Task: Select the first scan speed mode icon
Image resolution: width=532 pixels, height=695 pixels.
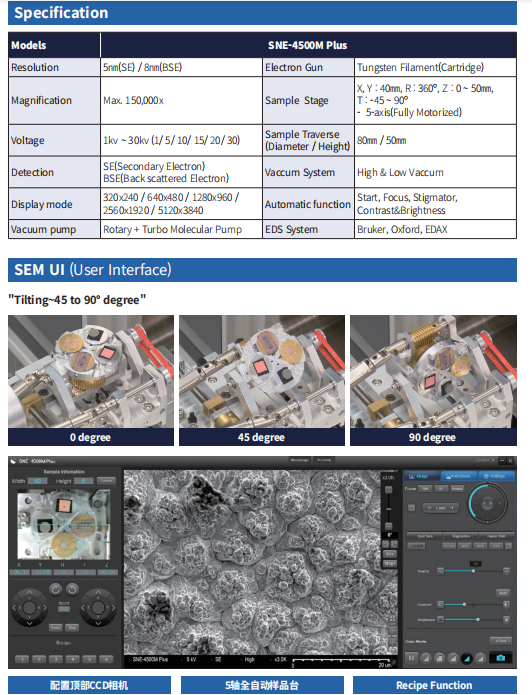Action: [425, 658]
